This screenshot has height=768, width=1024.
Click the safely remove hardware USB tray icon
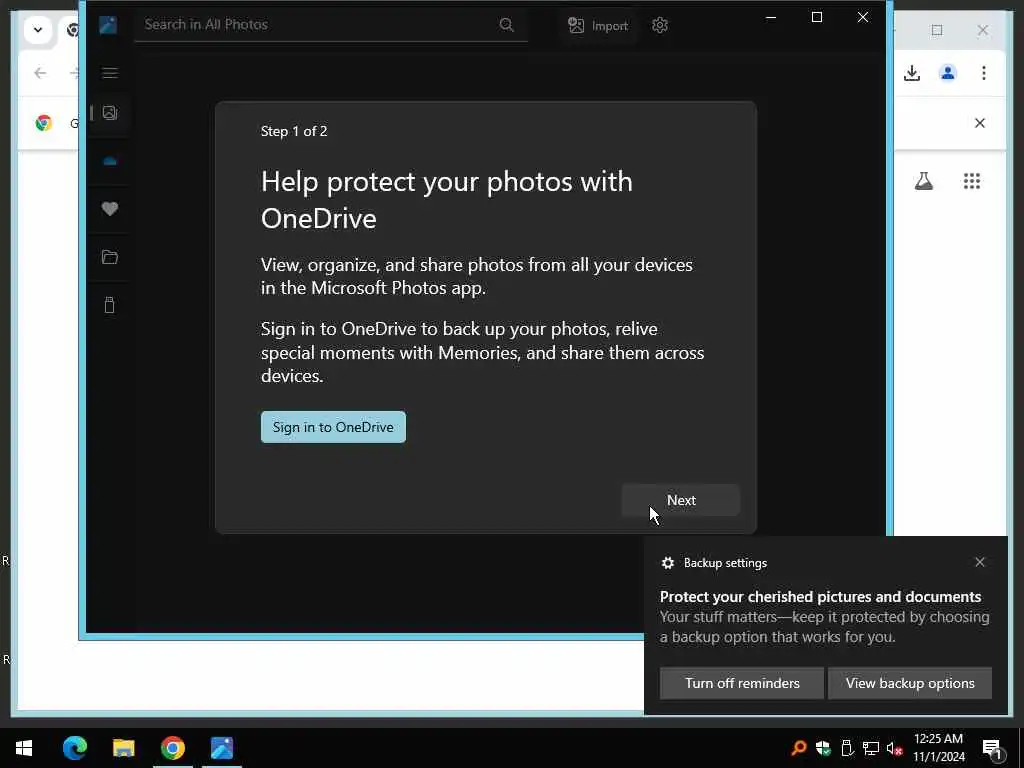847,748
